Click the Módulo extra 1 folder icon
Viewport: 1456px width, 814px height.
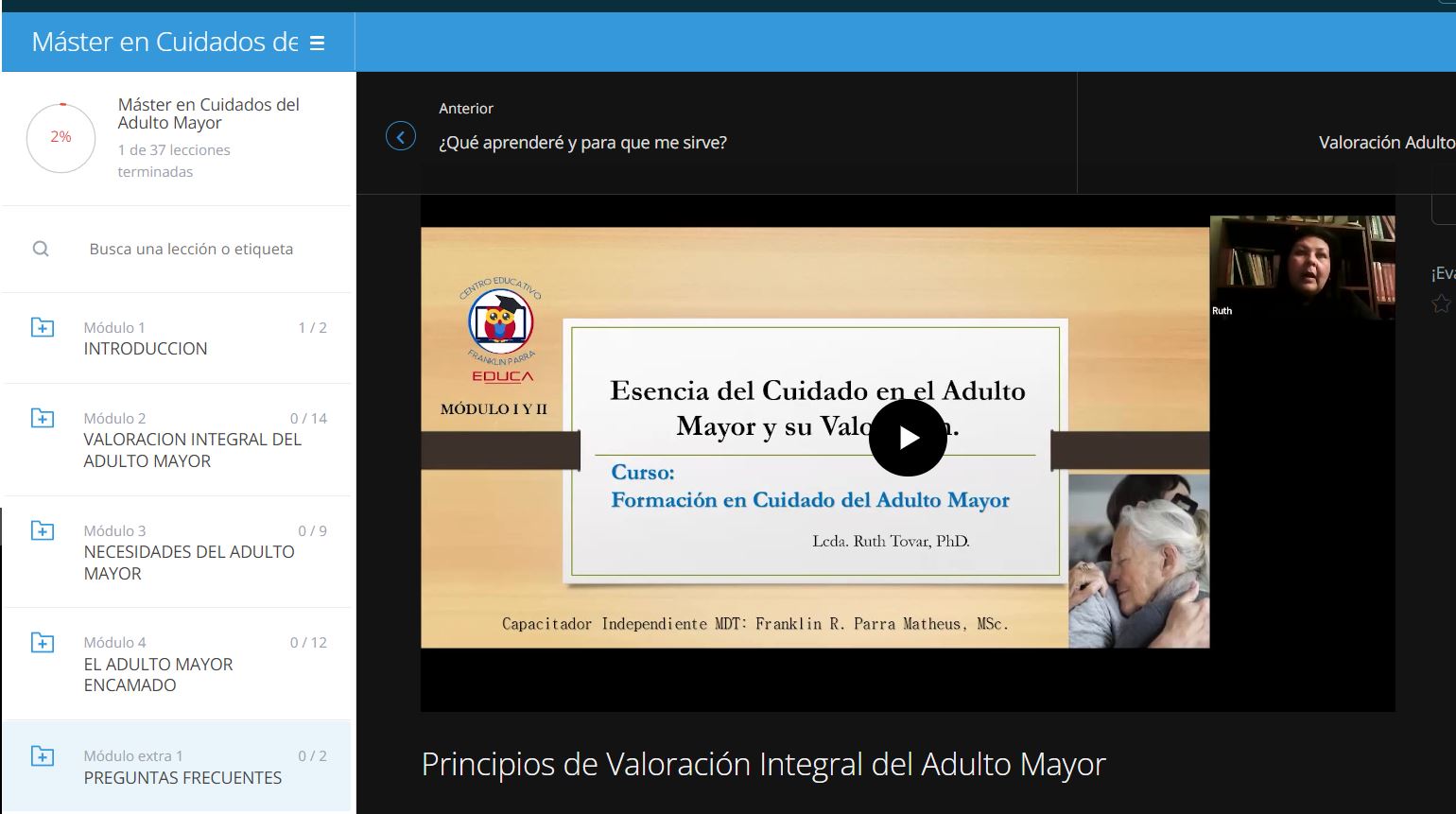(43, 756)
